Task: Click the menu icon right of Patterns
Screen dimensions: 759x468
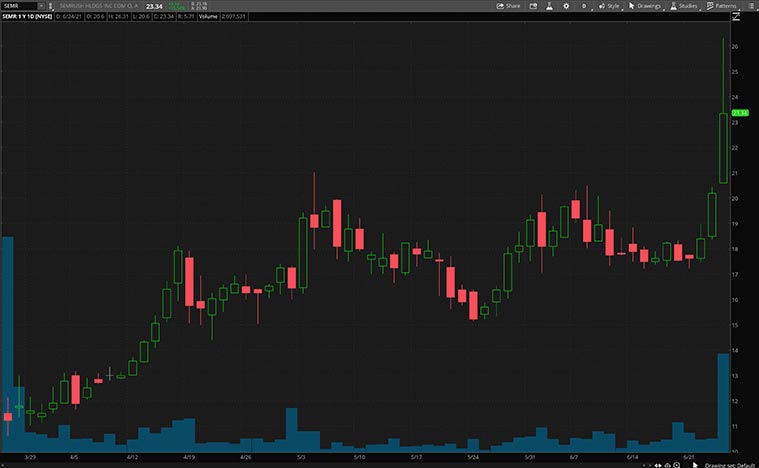Action: point(751,6)
